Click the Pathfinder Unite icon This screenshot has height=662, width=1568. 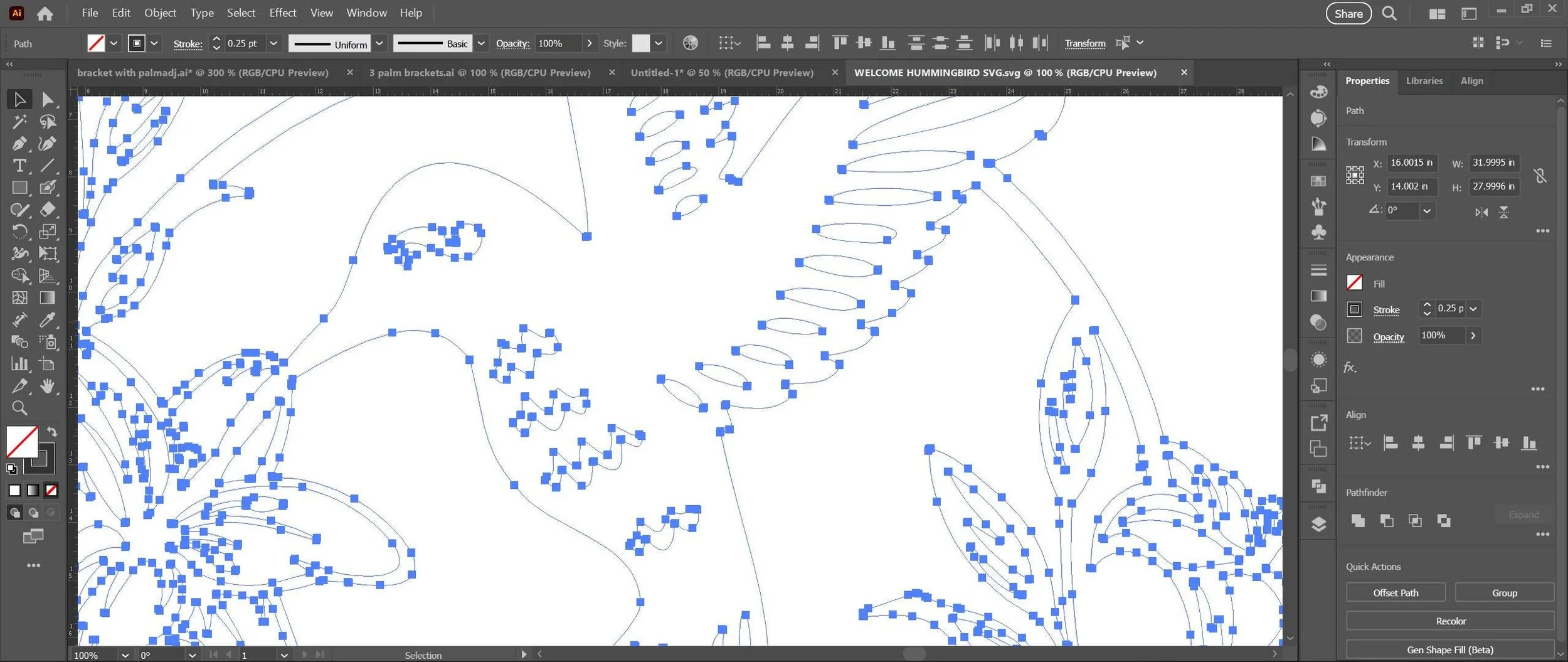1358,521
